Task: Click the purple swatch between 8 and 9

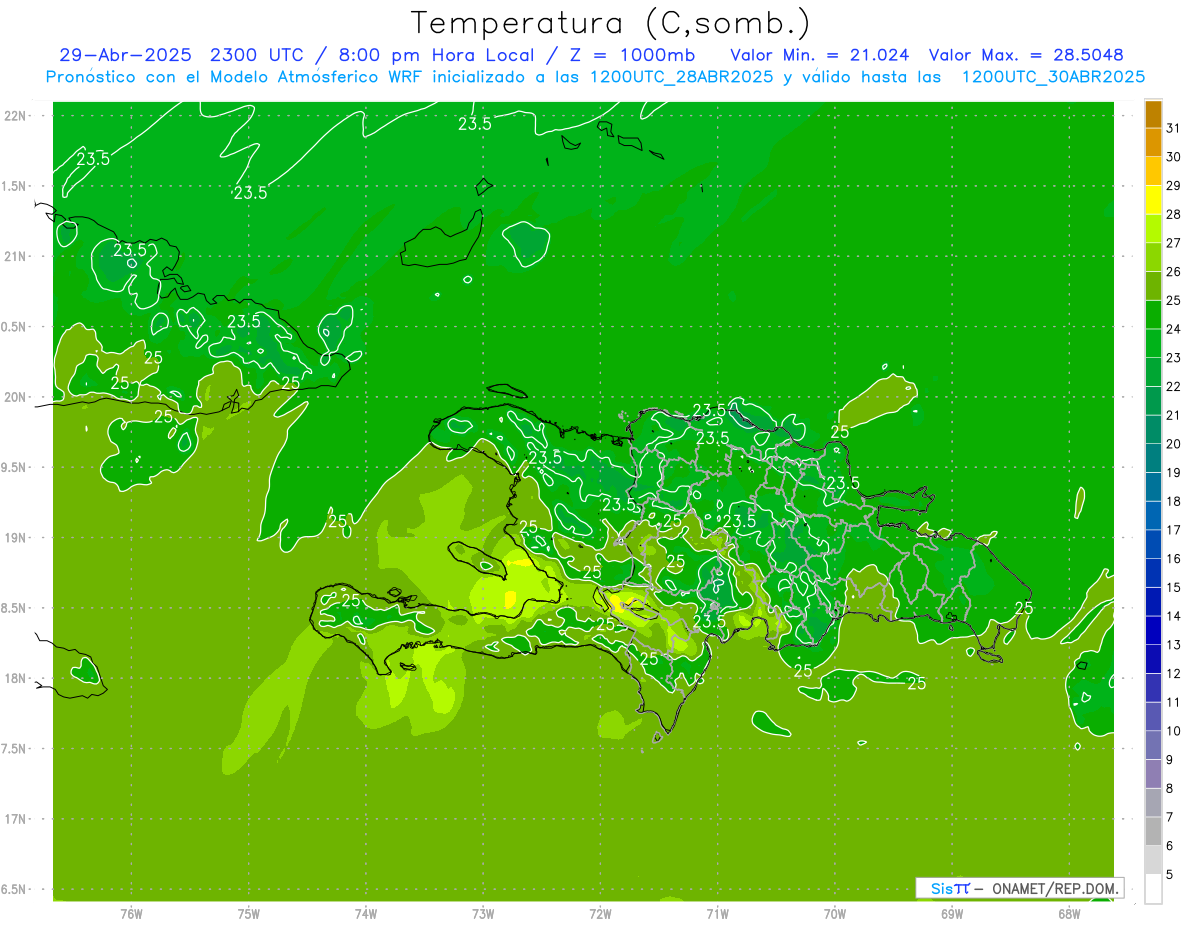Action: (x=1153, y=774)
